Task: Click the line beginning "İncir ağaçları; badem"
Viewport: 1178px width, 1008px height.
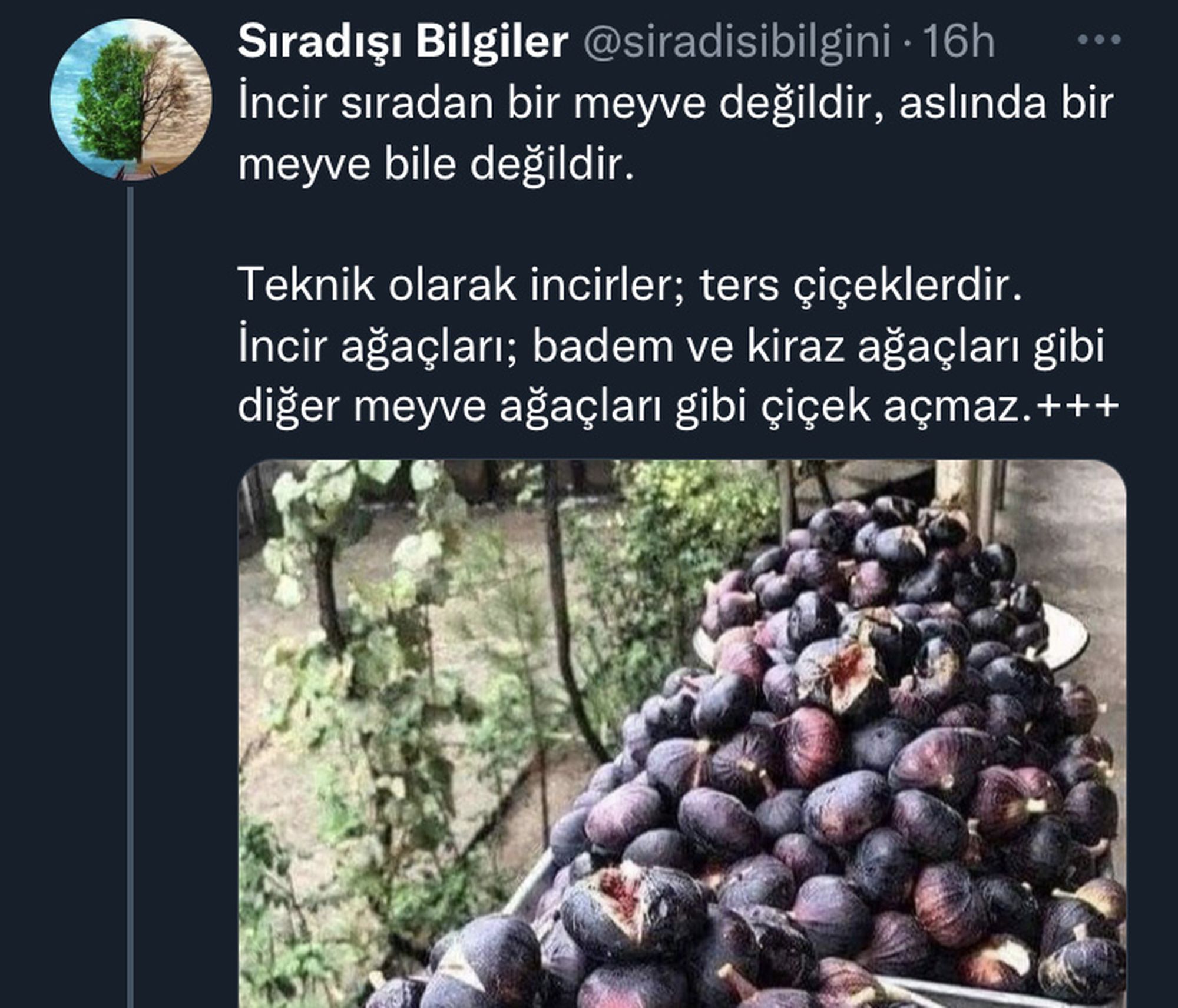Action: coord(671,347)
